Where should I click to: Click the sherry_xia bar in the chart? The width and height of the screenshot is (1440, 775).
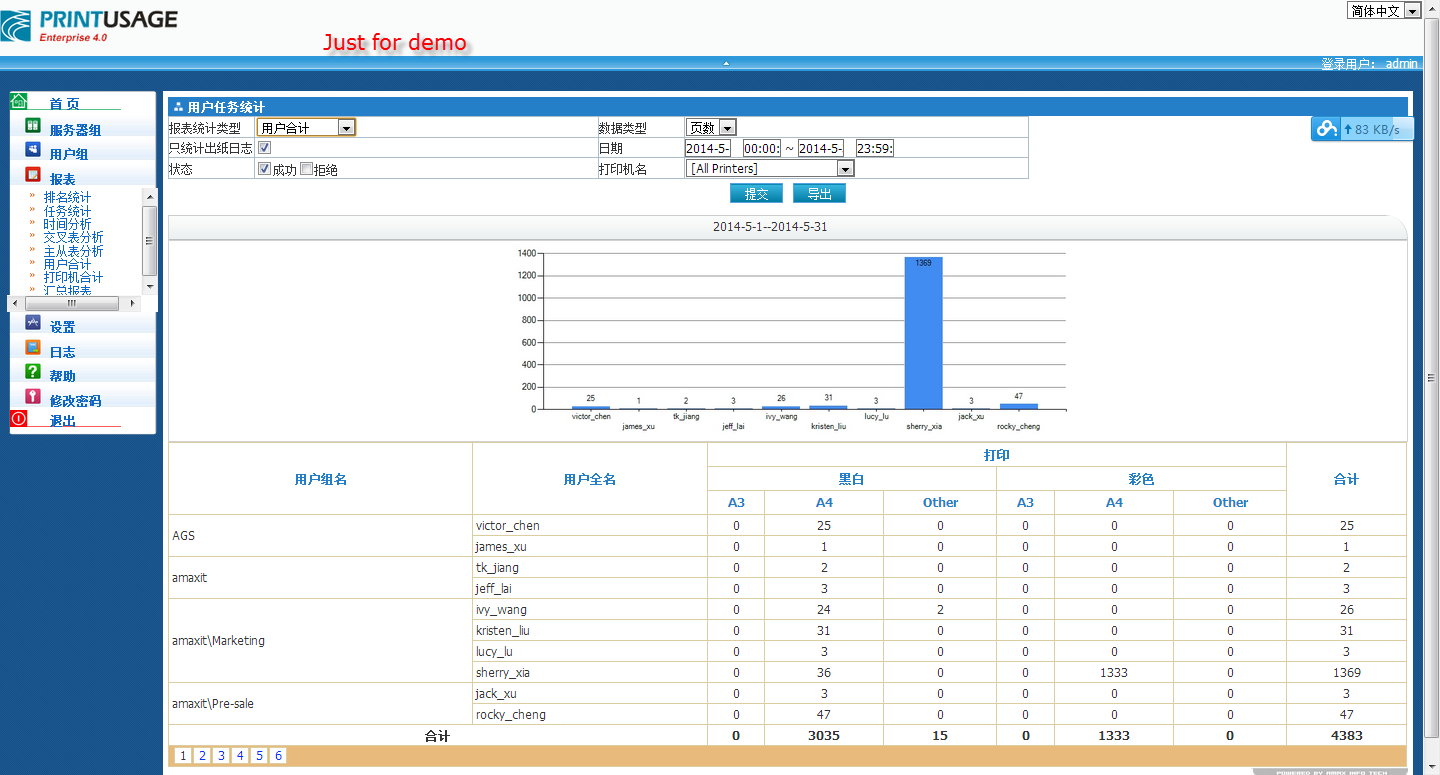pyautogui.click(x=923, y=333)
